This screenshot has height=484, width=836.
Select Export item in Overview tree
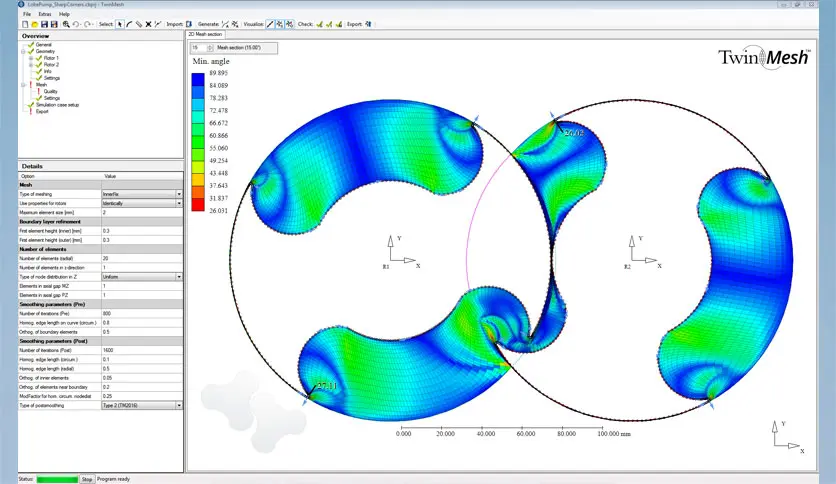42,111
